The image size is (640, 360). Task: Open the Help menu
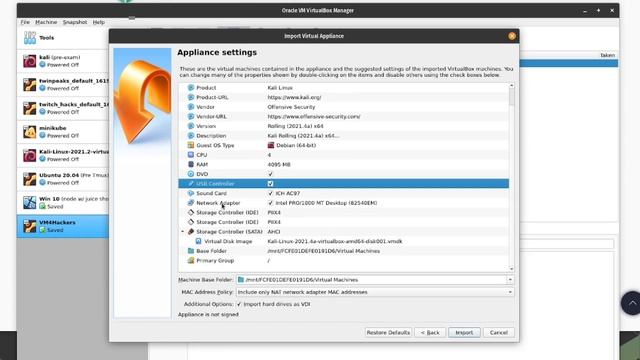point(98,22)
